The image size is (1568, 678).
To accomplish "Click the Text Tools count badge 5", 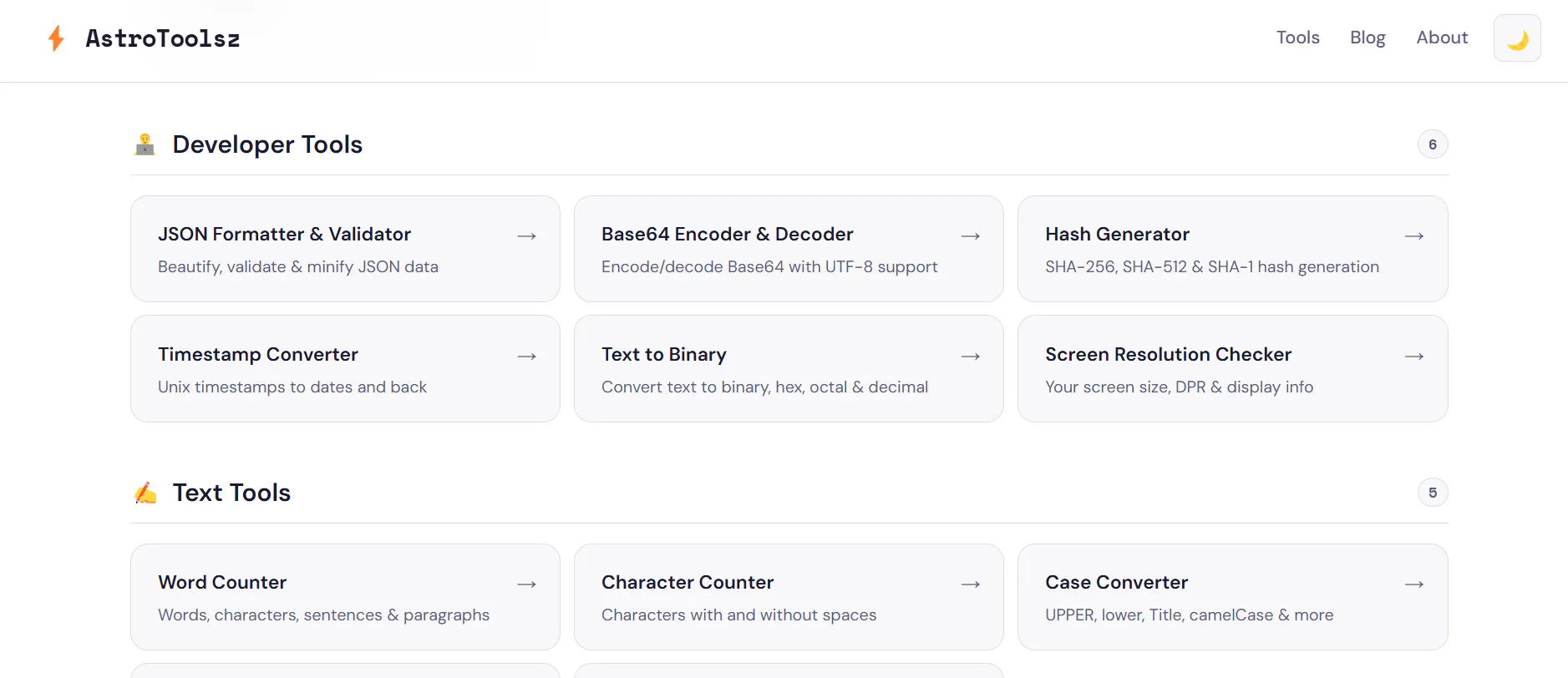I will 1433,493.
